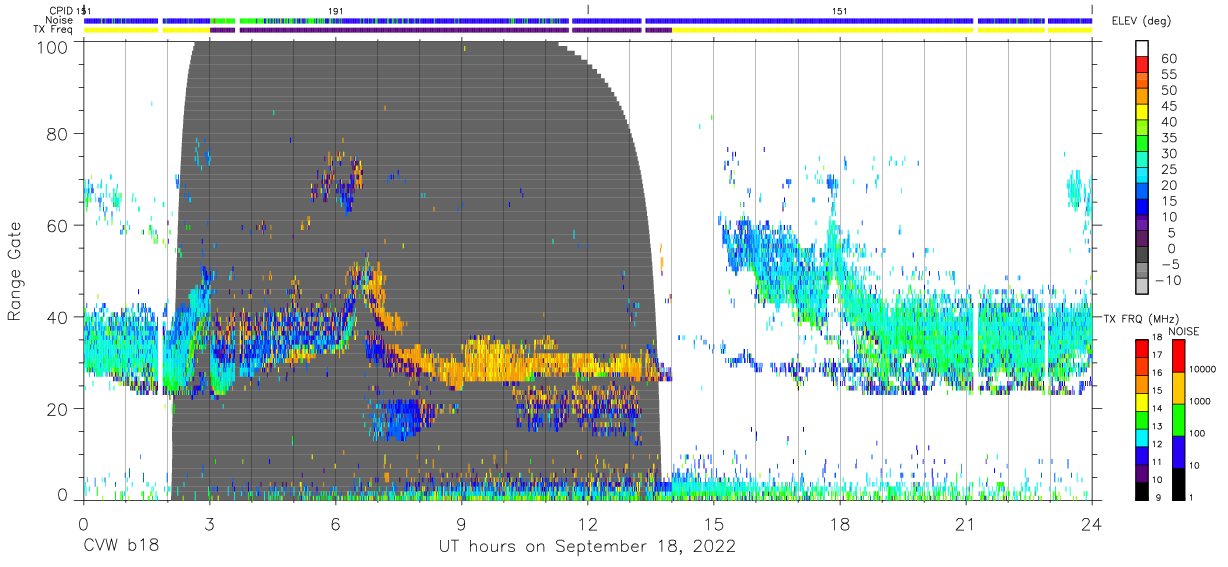Viewport: 1228px width, 567px height.
Task: Click the ELEV colorbar label '55'
Action: tap(1167, 74)
